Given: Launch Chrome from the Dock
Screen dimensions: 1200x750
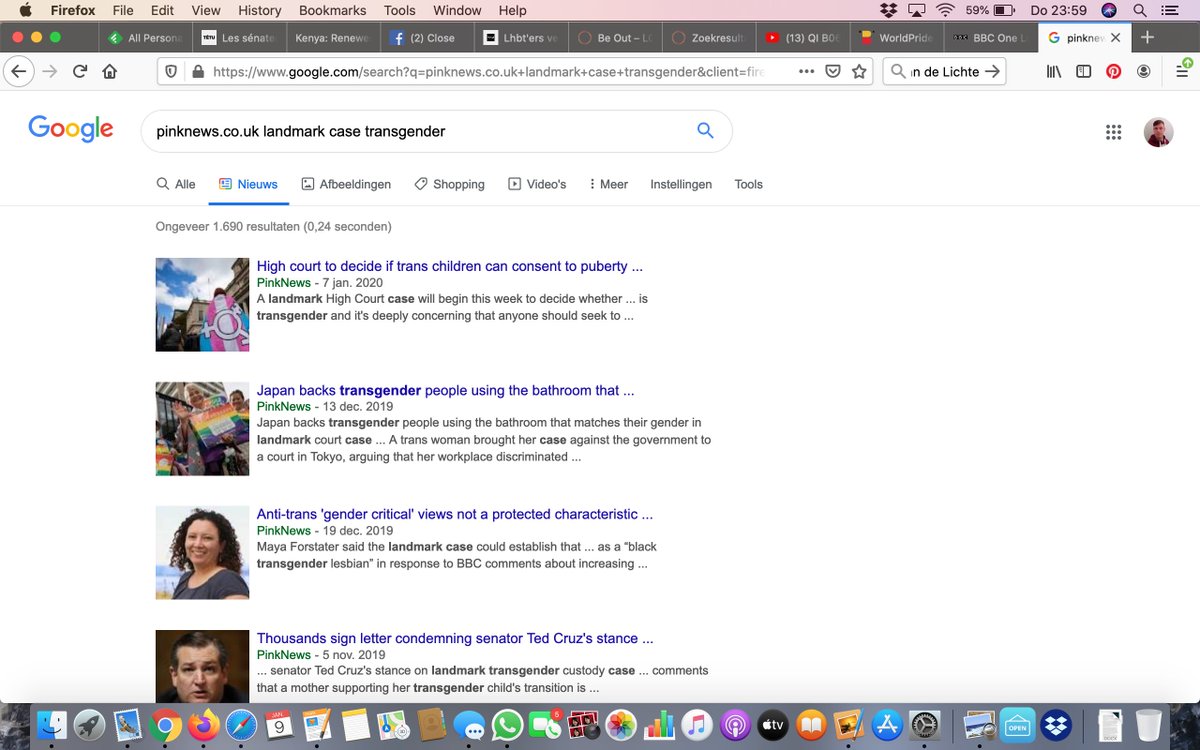Looking at the screenshot, I should [165, 725].
